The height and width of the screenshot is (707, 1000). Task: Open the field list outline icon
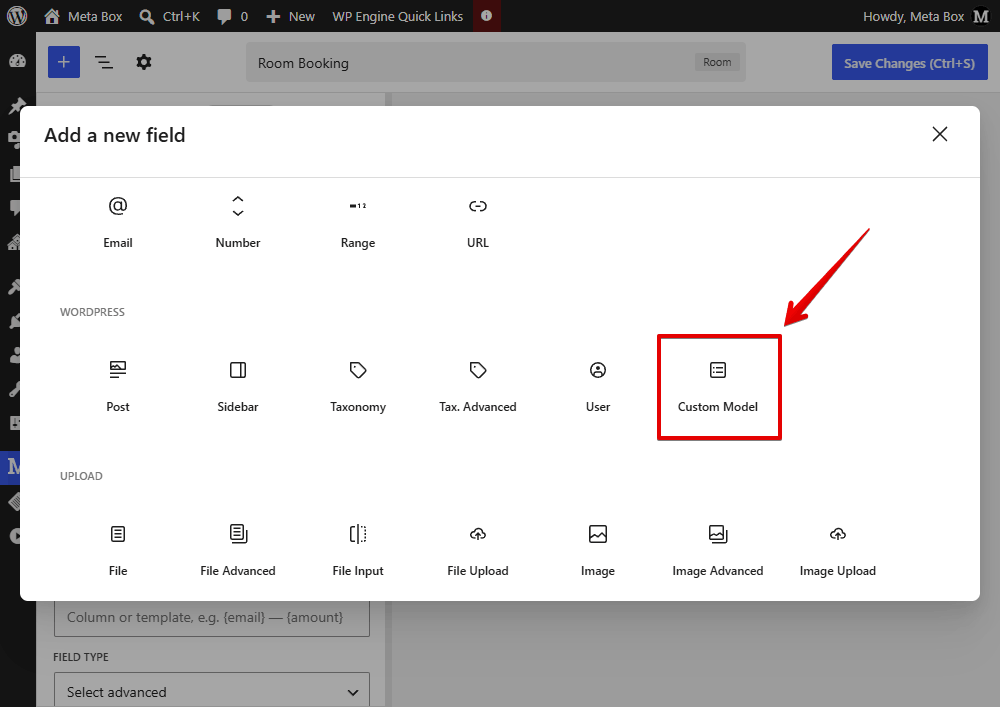pyautogui.click(x=104, y=62)
